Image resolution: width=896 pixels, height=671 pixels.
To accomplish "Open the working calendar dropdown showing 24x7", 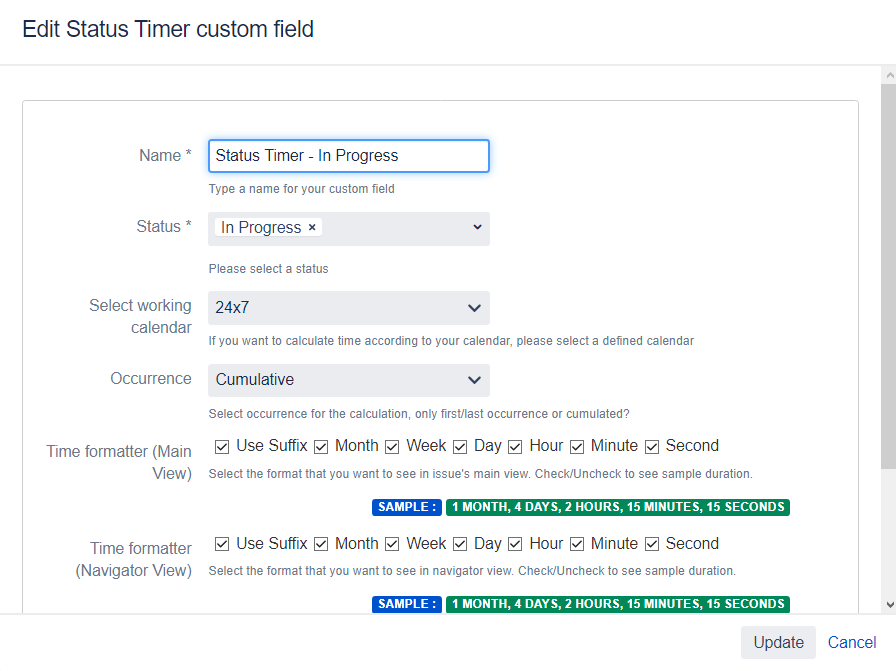I will coord(348,308).
